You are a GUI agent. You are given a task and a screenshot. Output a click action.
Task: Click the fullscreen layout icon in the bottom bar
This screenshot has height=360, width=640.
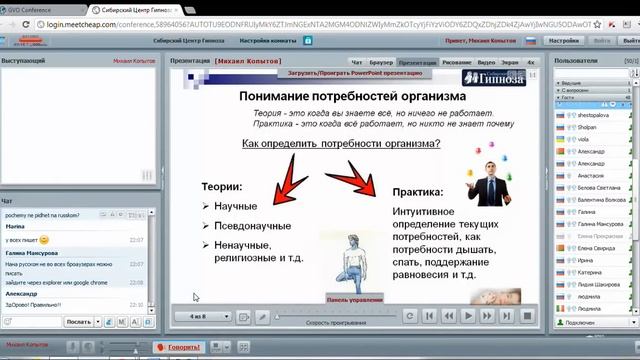coord(244,347)
